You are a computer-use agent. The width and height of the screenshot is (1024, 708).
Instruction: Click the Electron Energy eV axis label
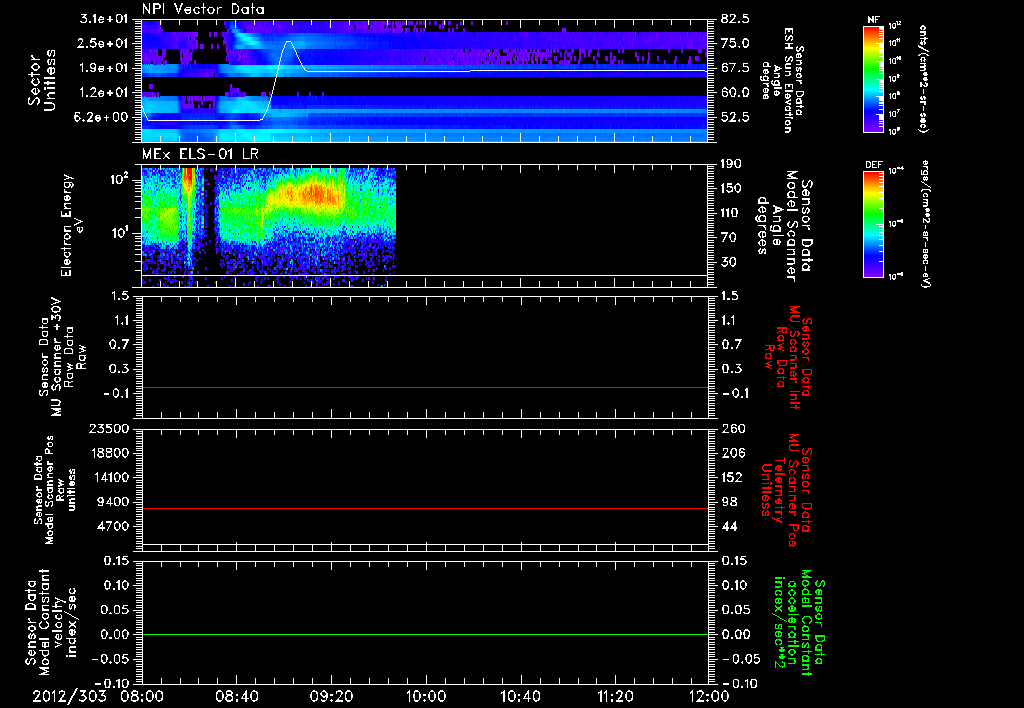[71, 225]
